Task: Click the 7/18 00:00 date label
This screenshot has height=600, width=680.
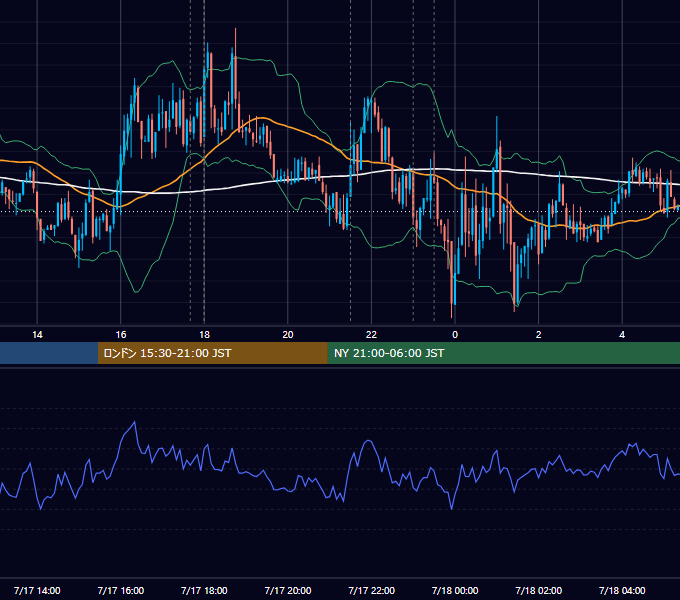Action: click(x=455, y=590)
